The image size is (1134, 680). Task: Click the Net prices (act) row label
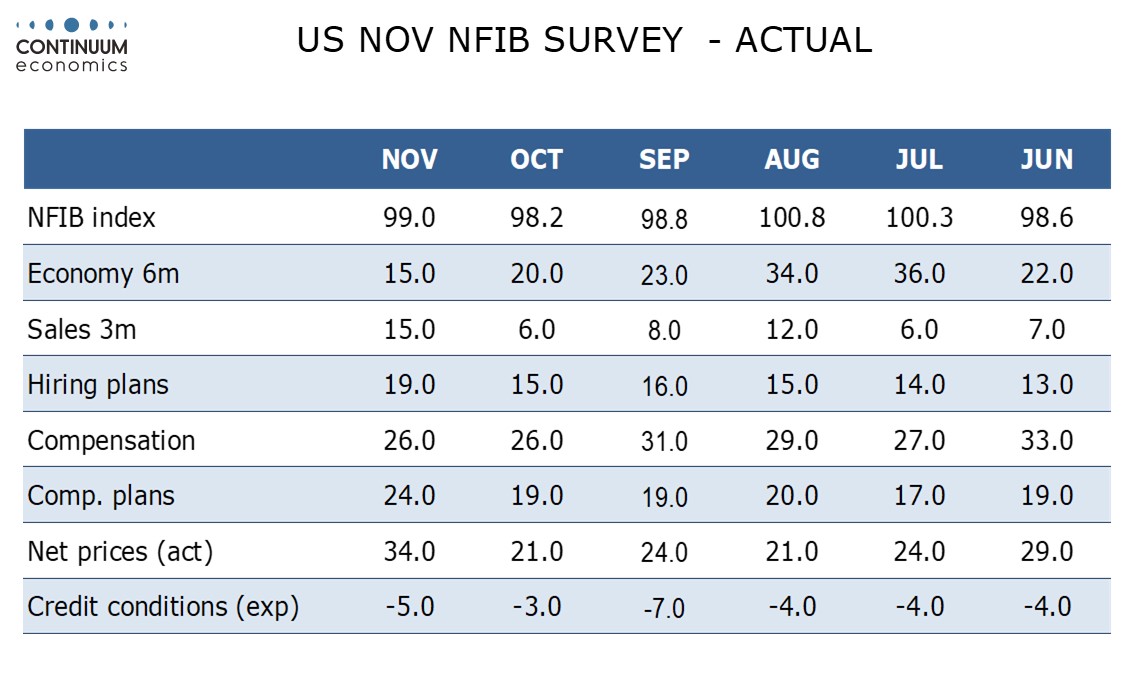point(120,551)
